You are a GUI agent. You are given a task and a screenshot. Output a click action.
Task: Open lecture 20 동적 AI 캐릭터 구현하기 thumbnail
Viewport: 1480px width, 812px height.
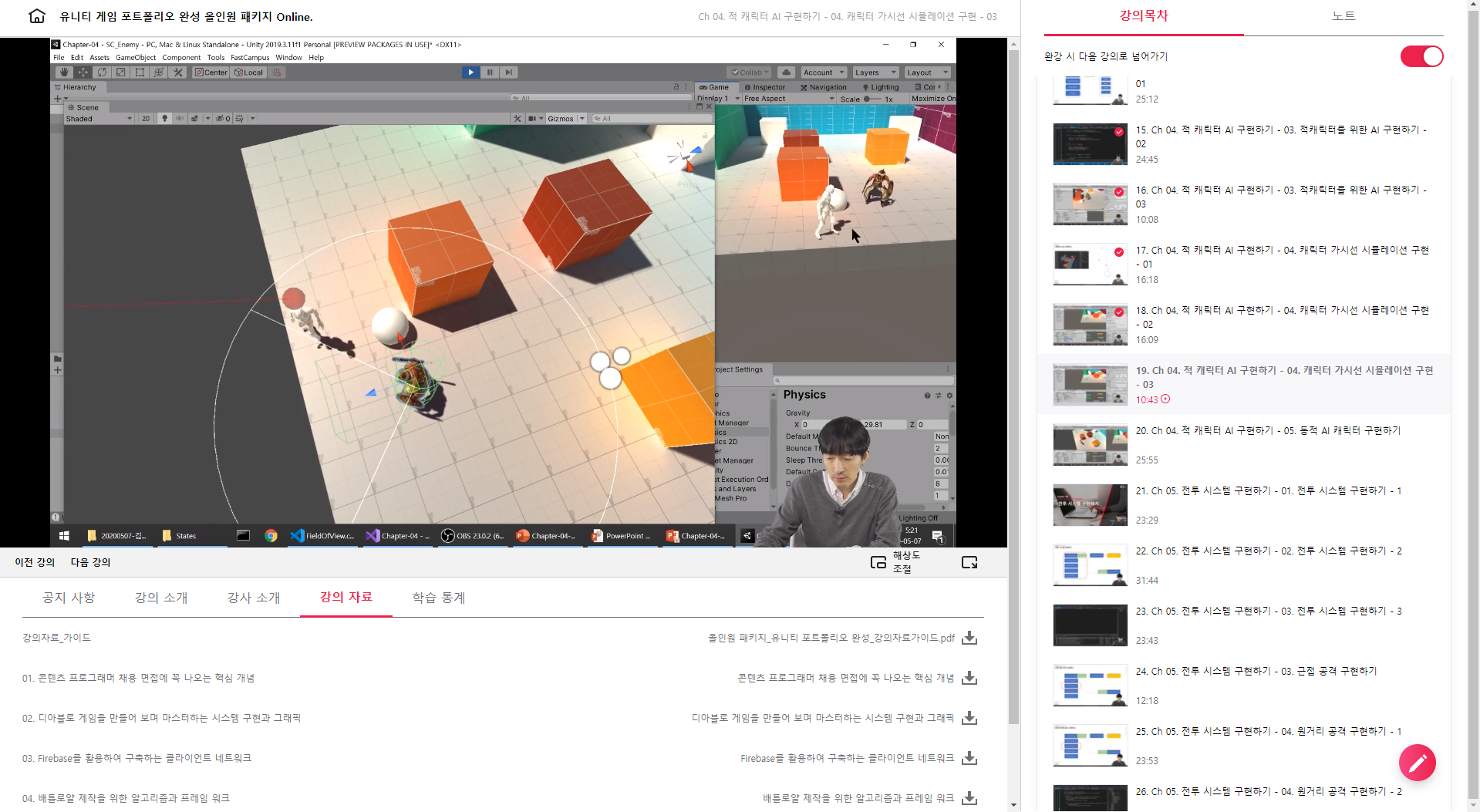click(1090, 445)
